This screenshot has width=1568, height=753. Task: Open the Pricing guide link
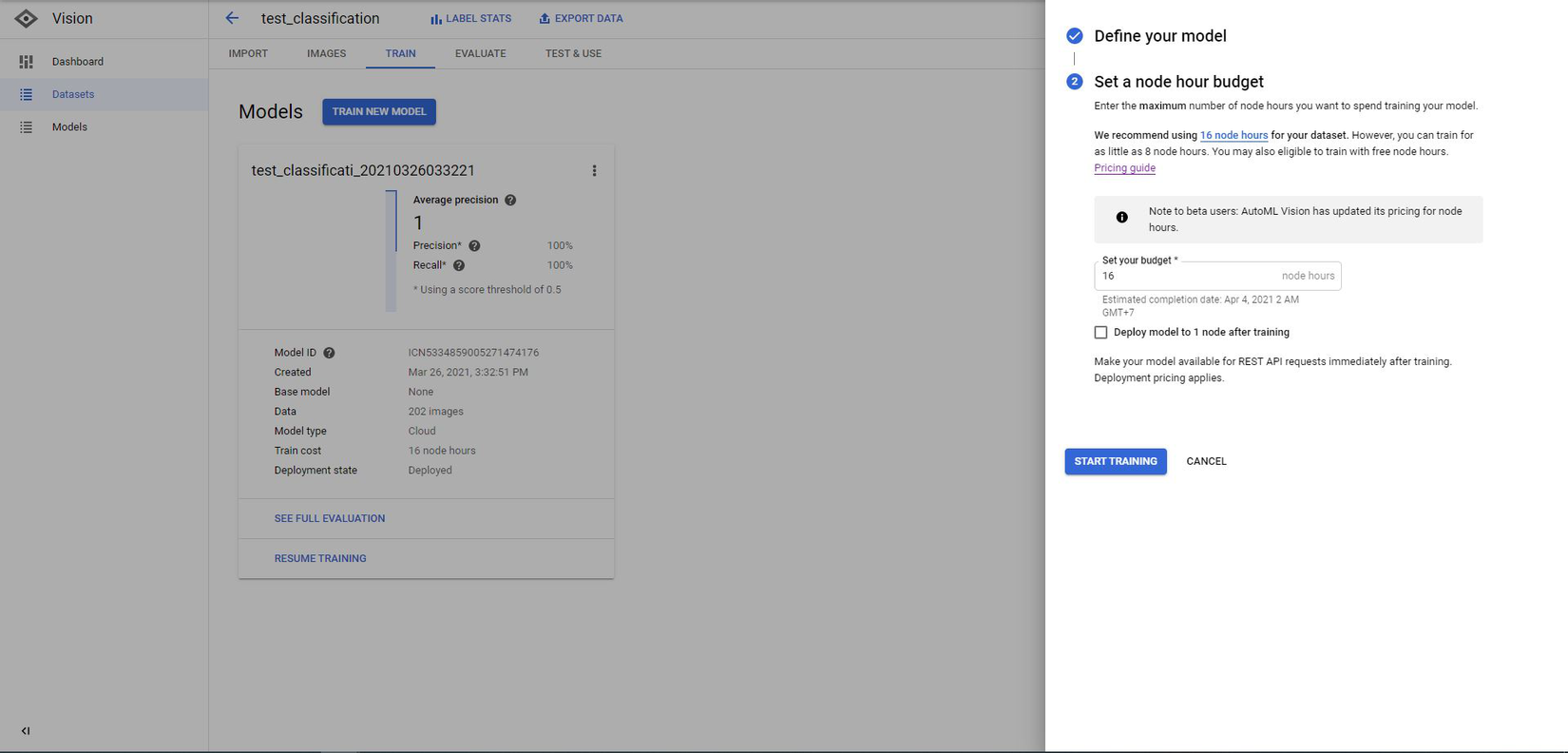1124,168
